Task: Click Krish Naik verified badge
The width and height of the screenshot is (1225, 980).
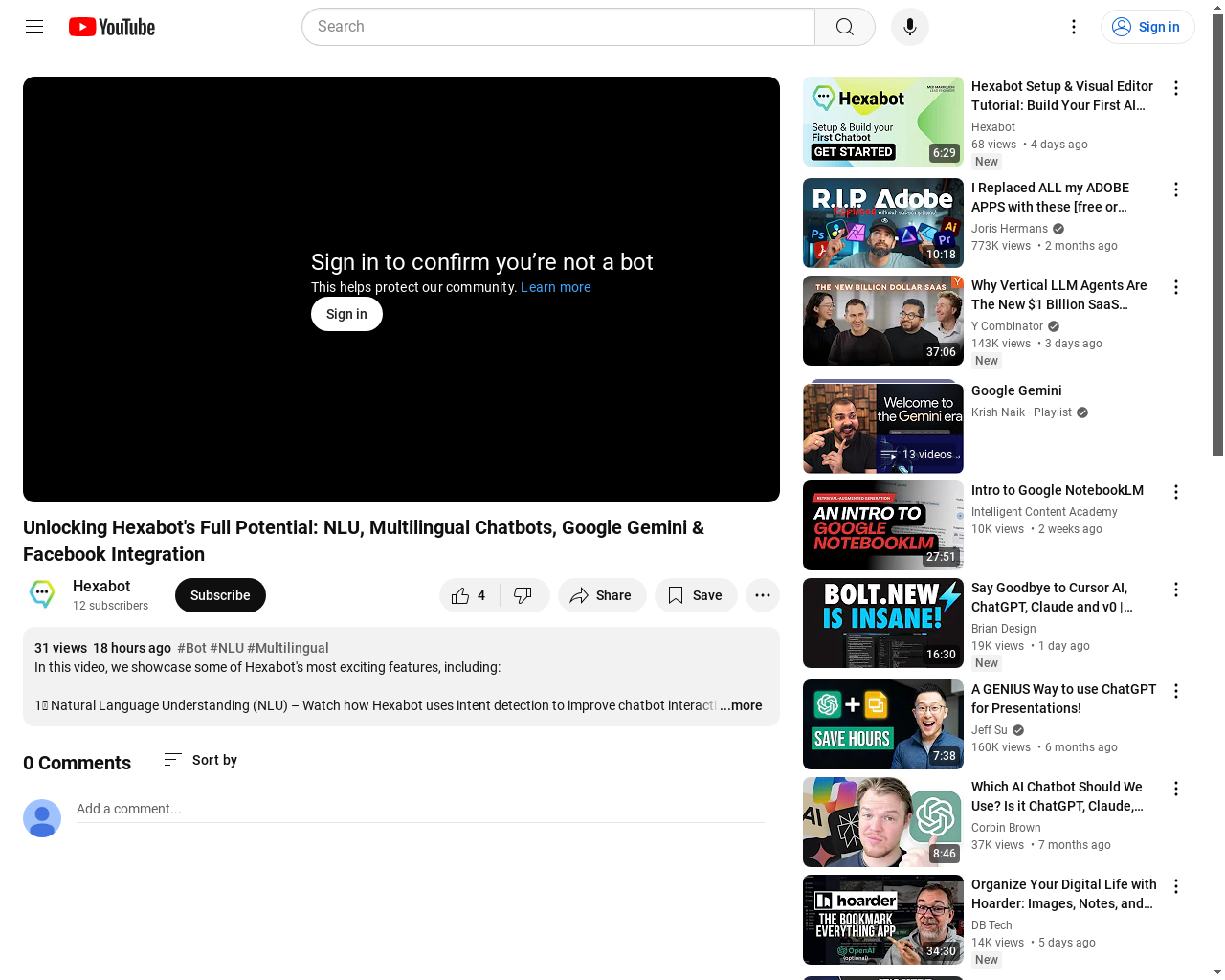Action: 1082,412
